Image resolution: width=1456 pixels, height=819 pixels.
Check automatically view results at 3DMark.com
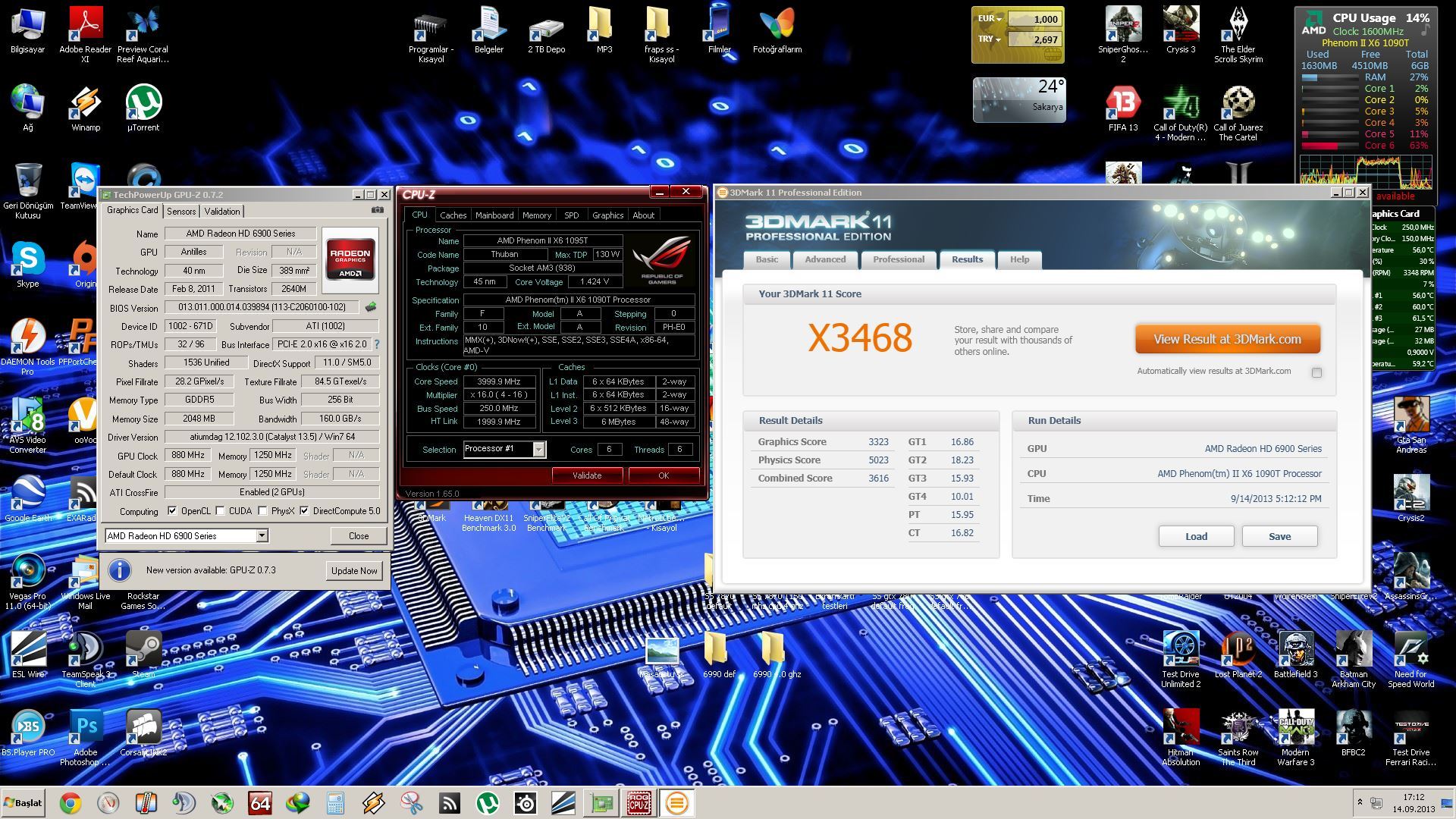tap(1316, 372)
